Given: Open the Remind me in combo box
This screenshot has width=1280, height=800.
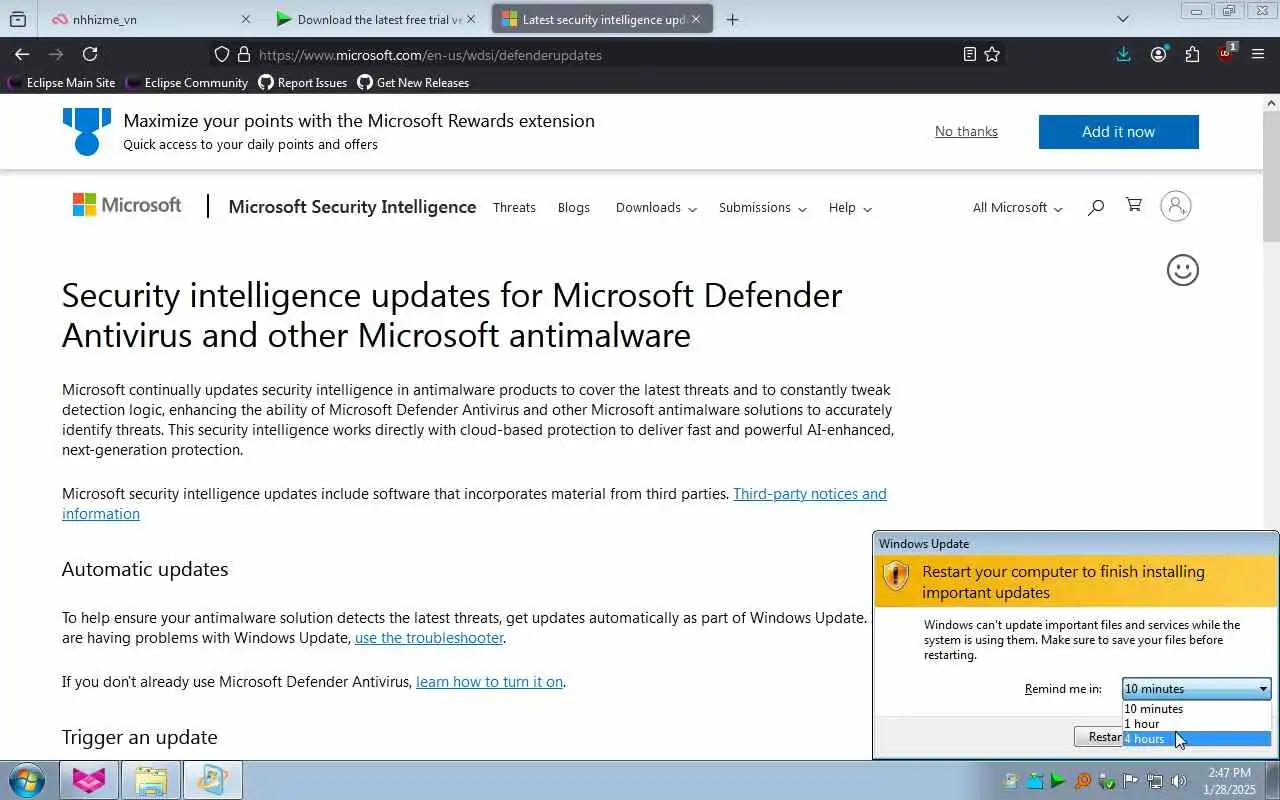Looking at the screenshot, I should [x=1196, y=688].
